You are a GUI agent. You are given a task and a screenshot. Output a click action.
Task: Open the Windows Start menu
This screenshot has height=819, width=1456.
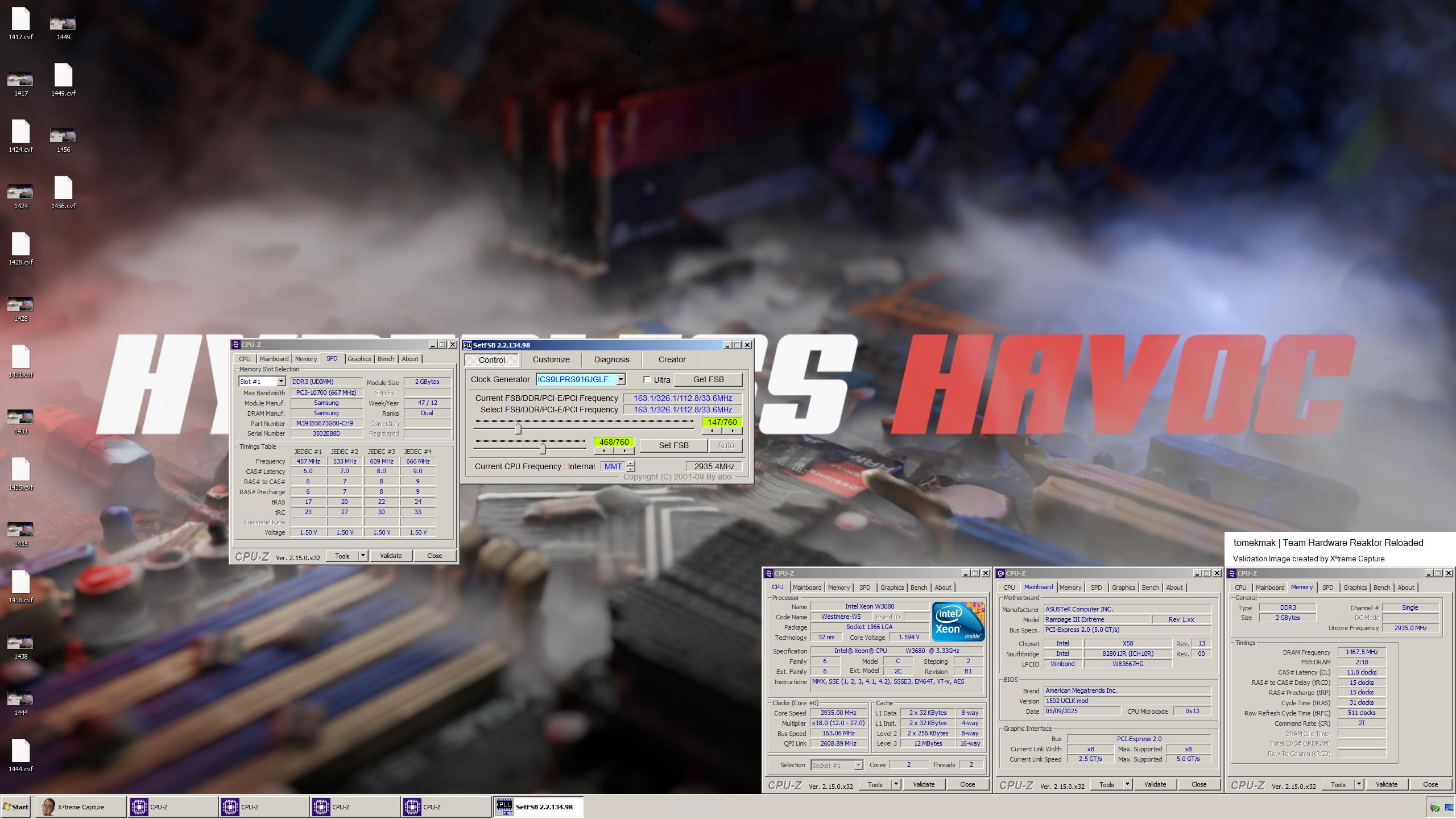[16, 806]
